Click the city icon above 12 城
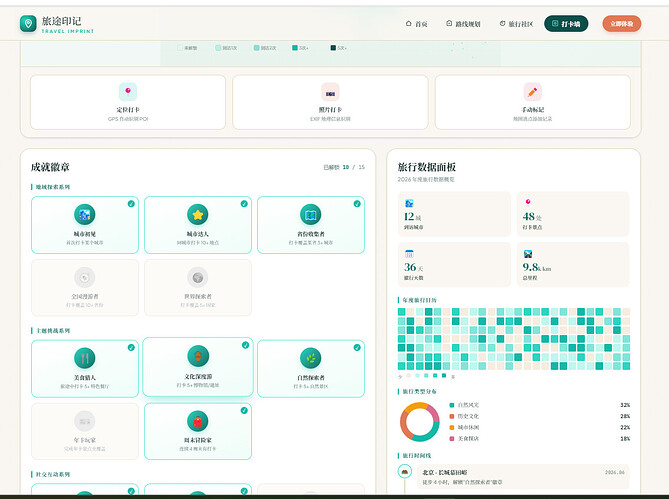This screenshot has height=499, width=669. point(409,203)
